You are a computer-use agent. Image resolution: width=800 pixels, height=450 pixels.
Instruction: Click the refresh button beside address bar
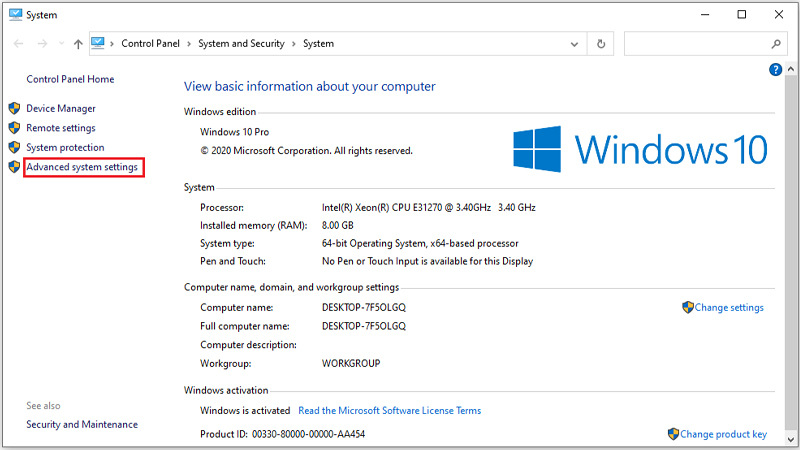point(601,44)
